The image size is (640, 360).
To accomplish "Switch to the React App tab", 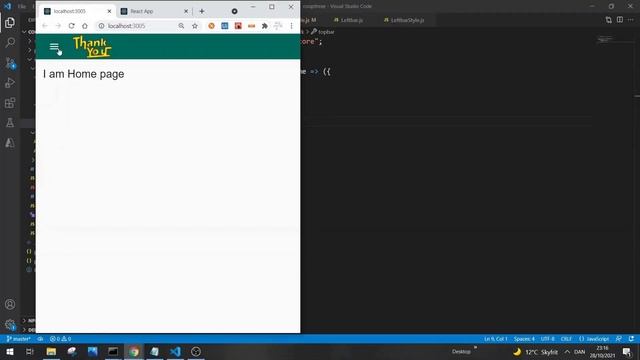I will pos(153,11).
